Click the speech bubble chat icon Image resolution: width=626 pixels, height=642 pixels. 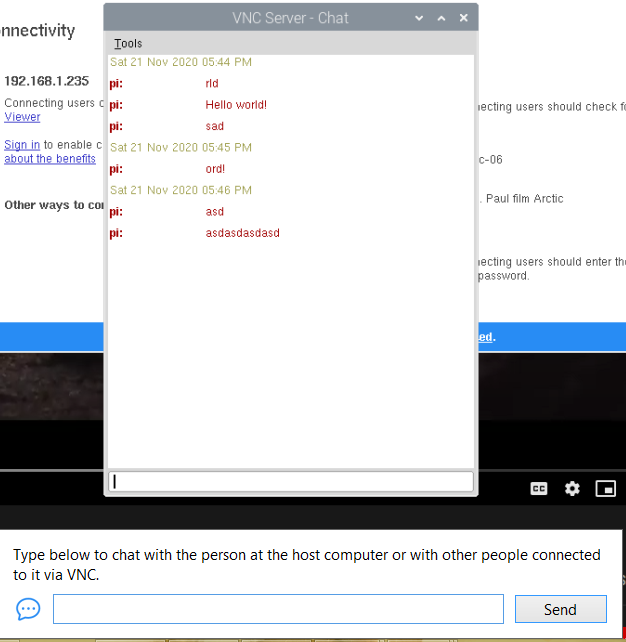[28, 609]
